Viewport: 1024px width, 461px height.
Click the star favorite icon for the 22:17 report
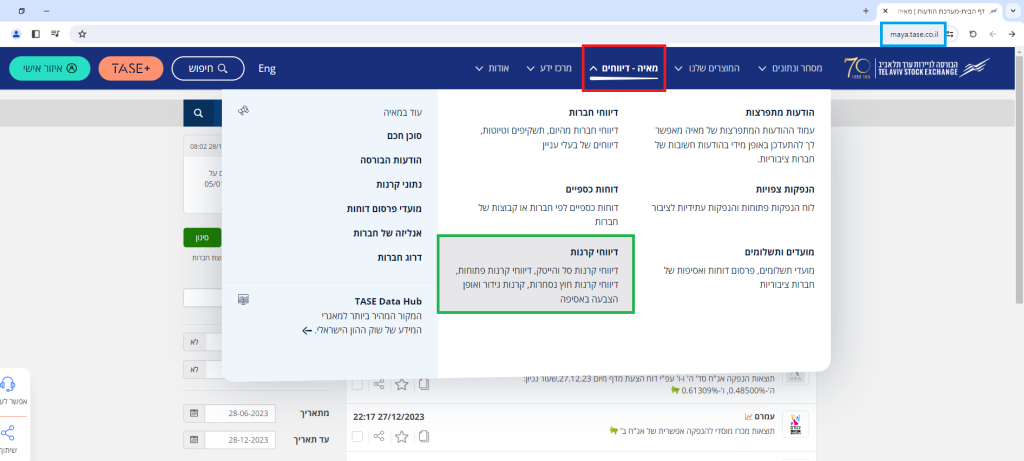coord(402,436)
